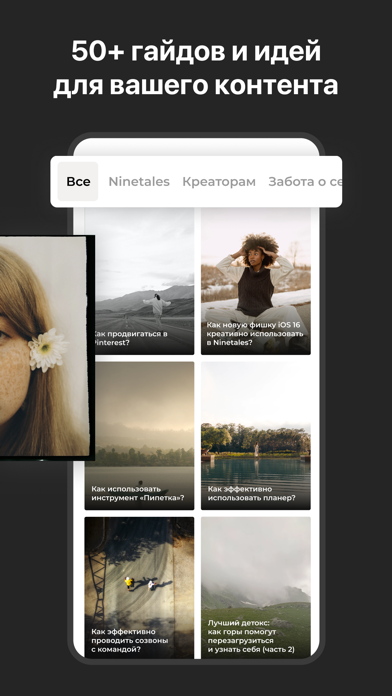Screen dimensions: 392x696
Task: Open the "Креаторам" tab
Action: click(x=219, y=182)
